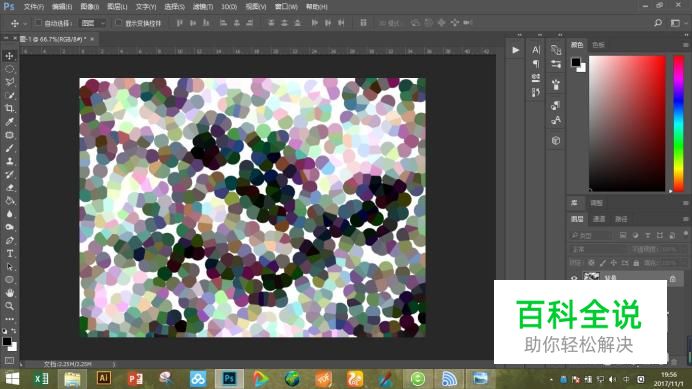Open the Character panel icon
The image size is (692, 389).
(x=536, y=50)
